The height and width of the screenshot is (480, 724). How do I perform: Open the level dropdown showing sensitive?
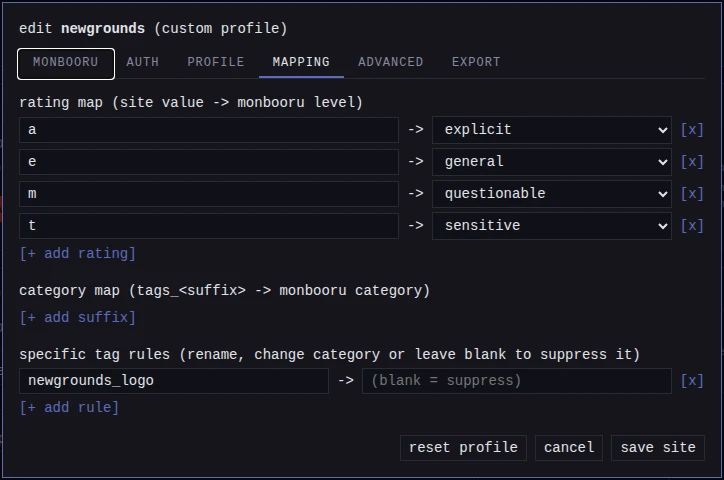pos(552,226)
